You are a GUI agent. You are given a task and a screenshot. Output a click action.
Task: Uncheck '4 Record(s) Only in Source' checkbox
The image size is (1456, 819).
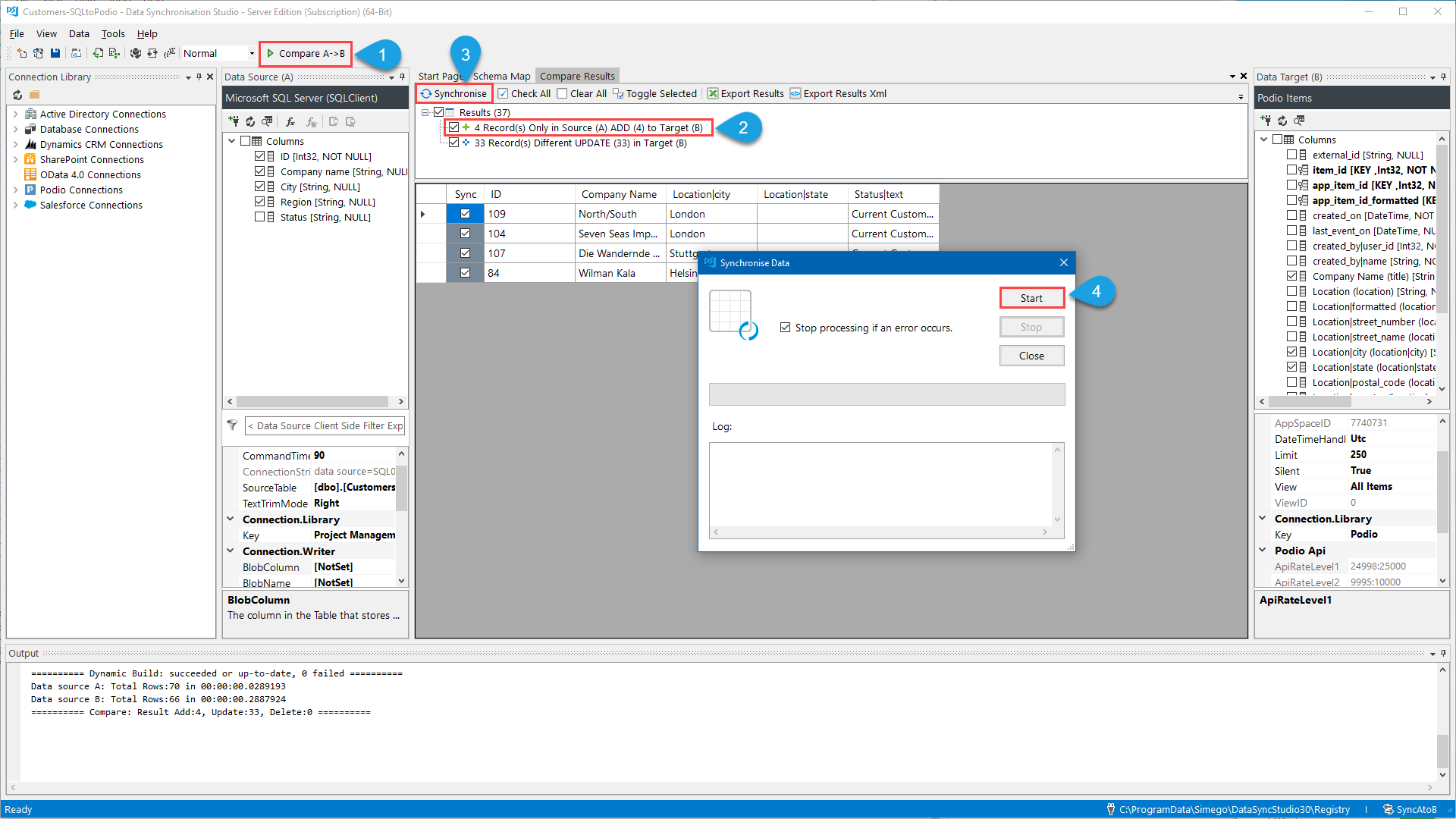click(453, 127)
